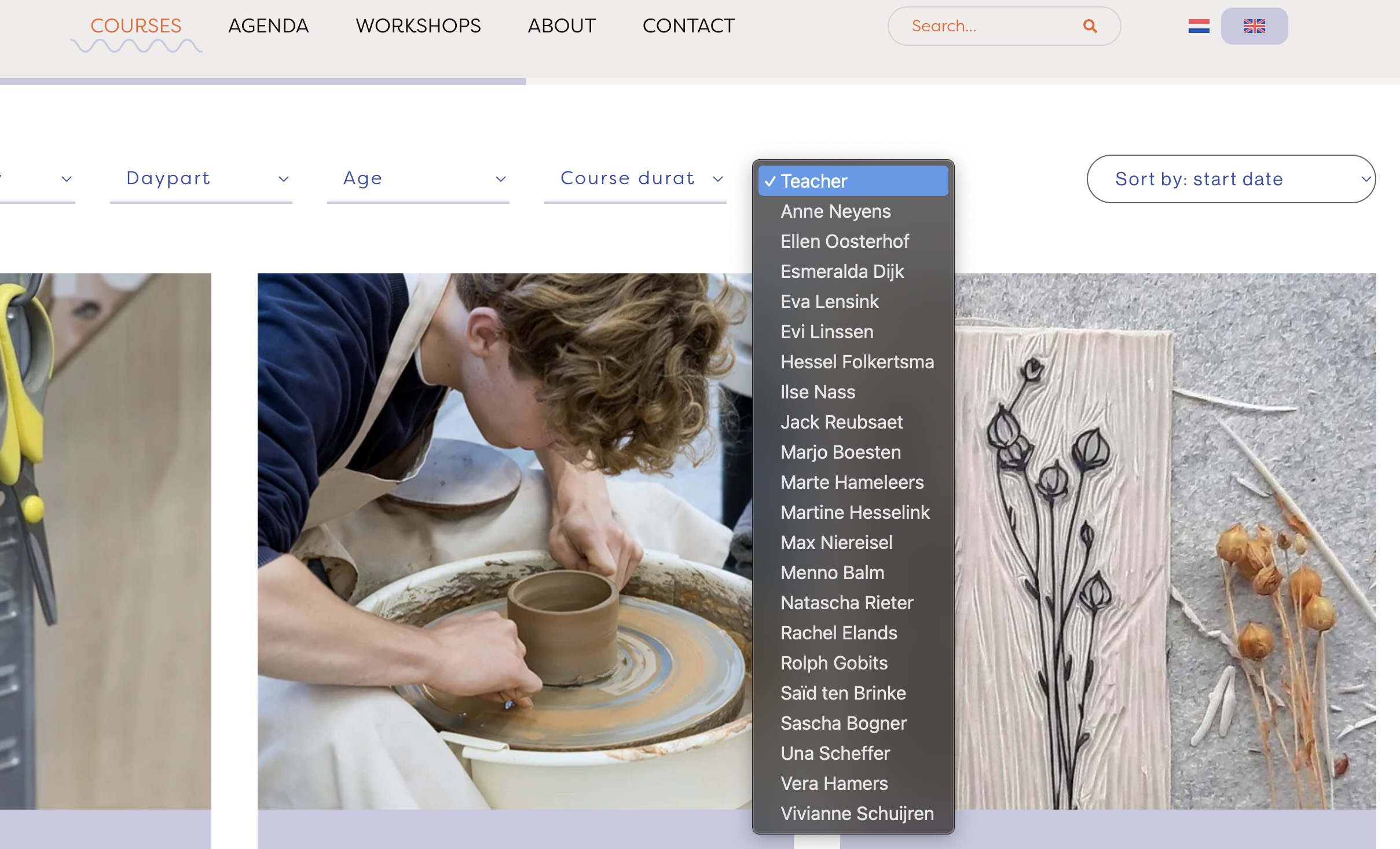Select the UK flag language icon

pos(1254,26)
